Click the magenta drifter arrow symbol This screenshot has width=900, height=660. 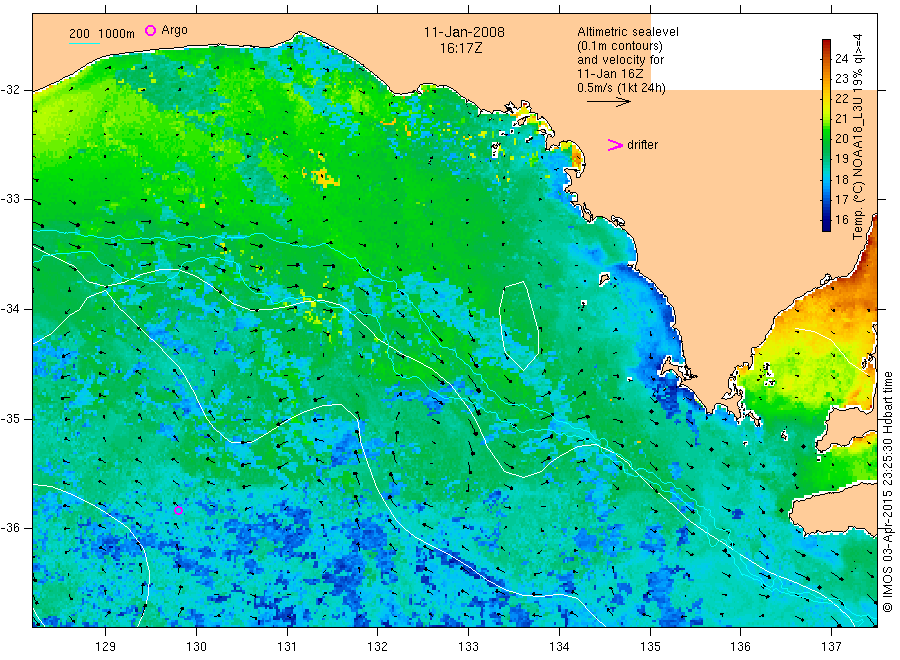[615, 145]
